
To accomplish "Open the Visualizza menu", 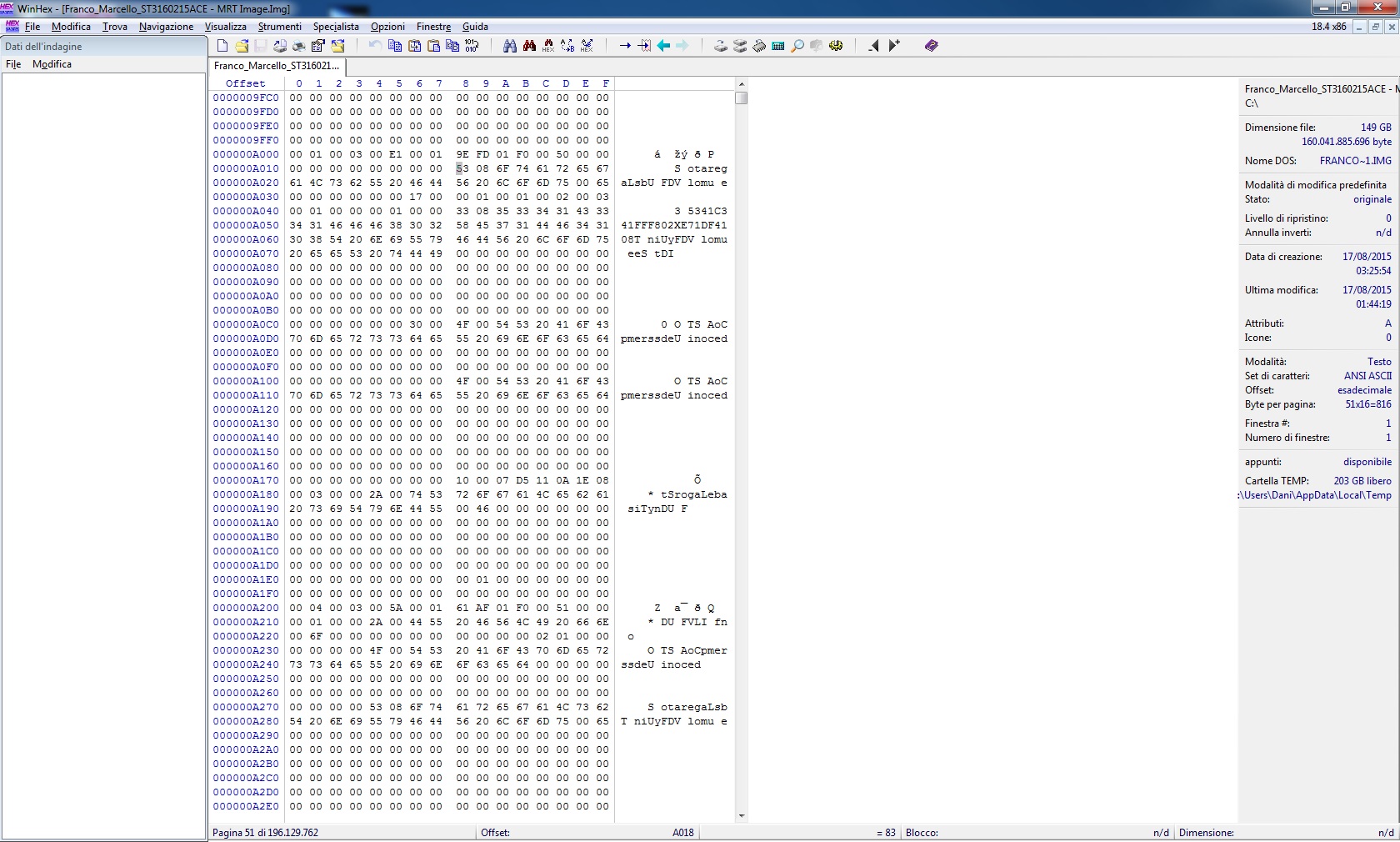I will point(226,27).
